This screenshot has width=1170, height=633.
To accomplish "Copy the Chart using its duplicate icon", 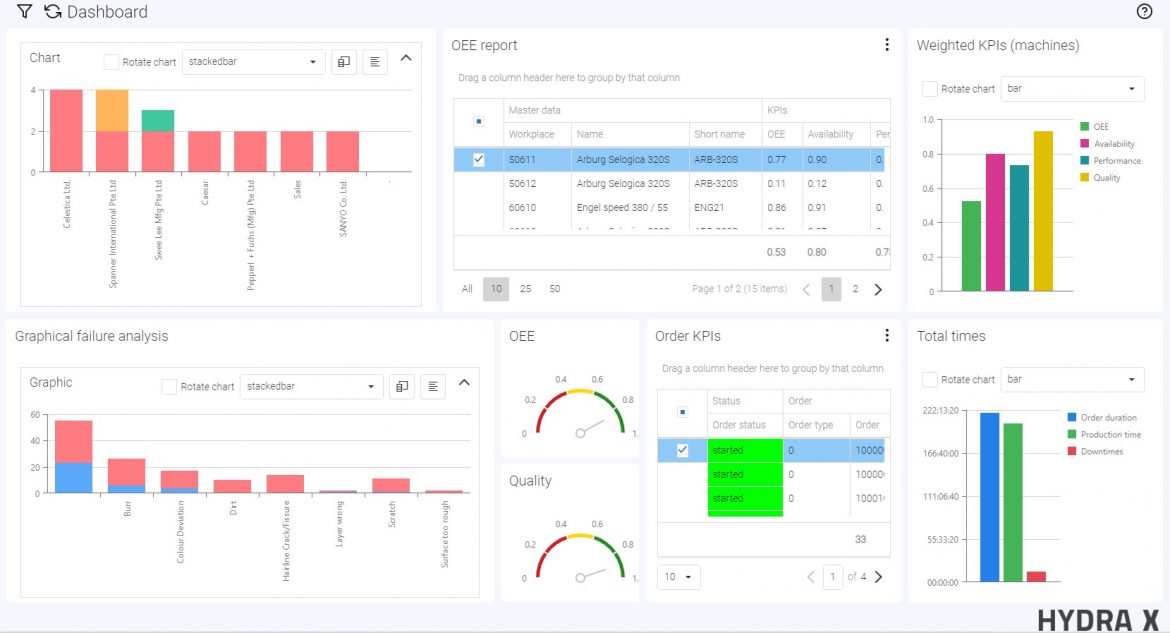I will point(343,61).
